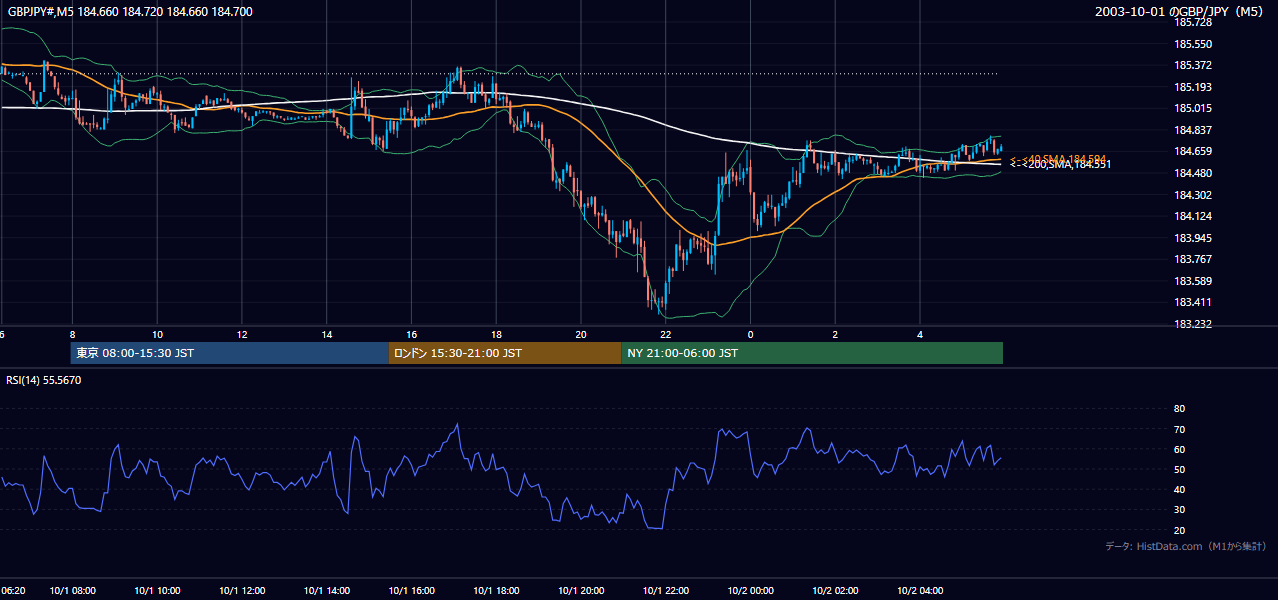Click RSI scale value 60
Image resolution: width=1278 pixels, height=600 pixels.
coord(1179,449)
